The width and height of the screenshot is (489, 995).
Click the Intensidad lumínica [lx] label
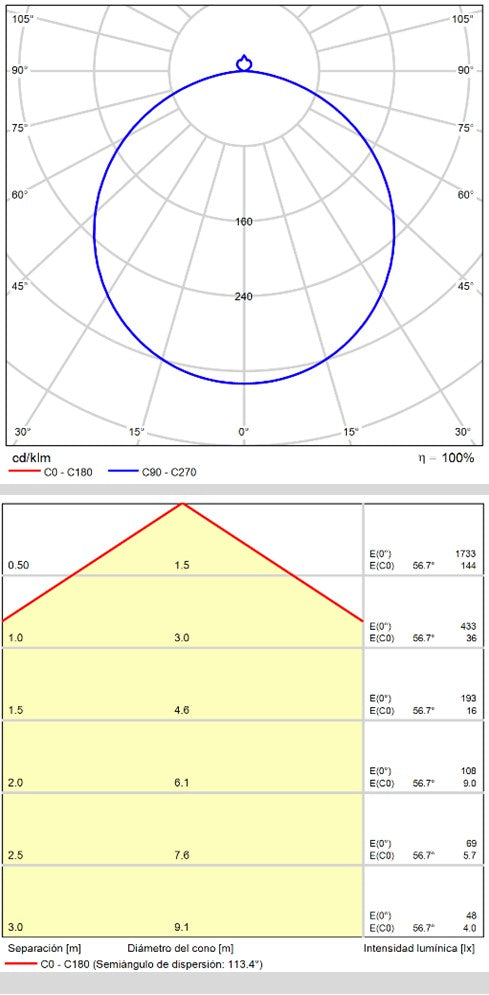point(419,949)
